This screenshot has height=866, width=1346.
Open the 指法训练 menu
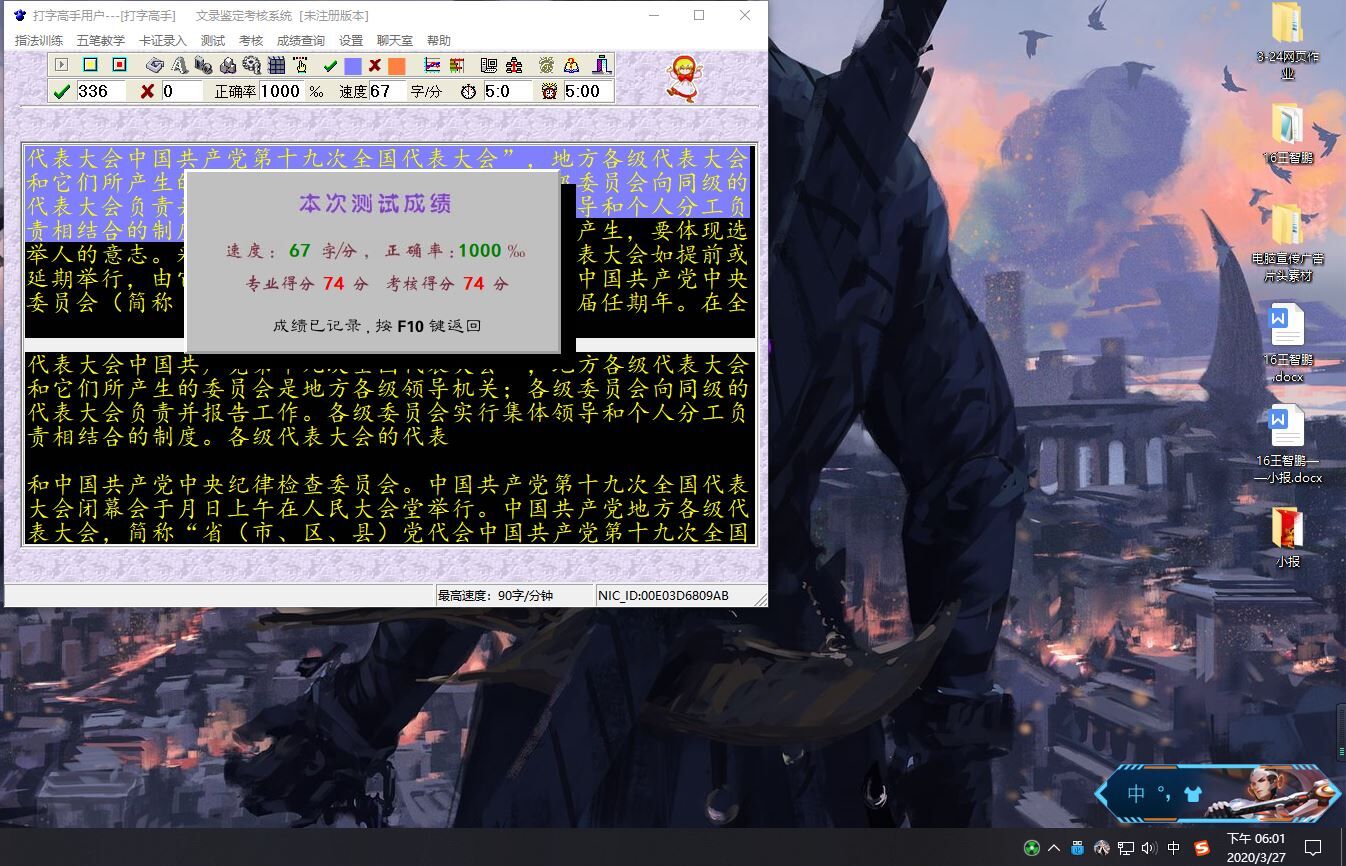[38, 41]
